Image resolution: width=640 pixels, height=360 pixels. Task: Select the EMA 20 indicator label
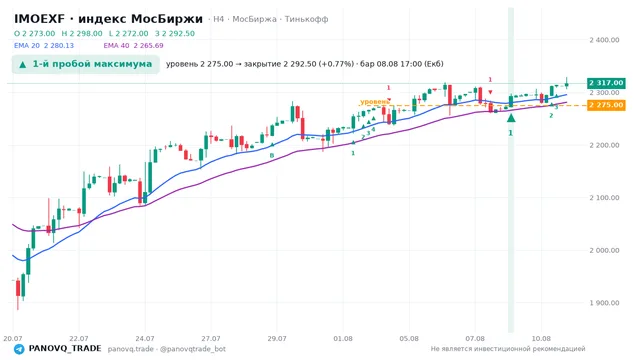44,46
